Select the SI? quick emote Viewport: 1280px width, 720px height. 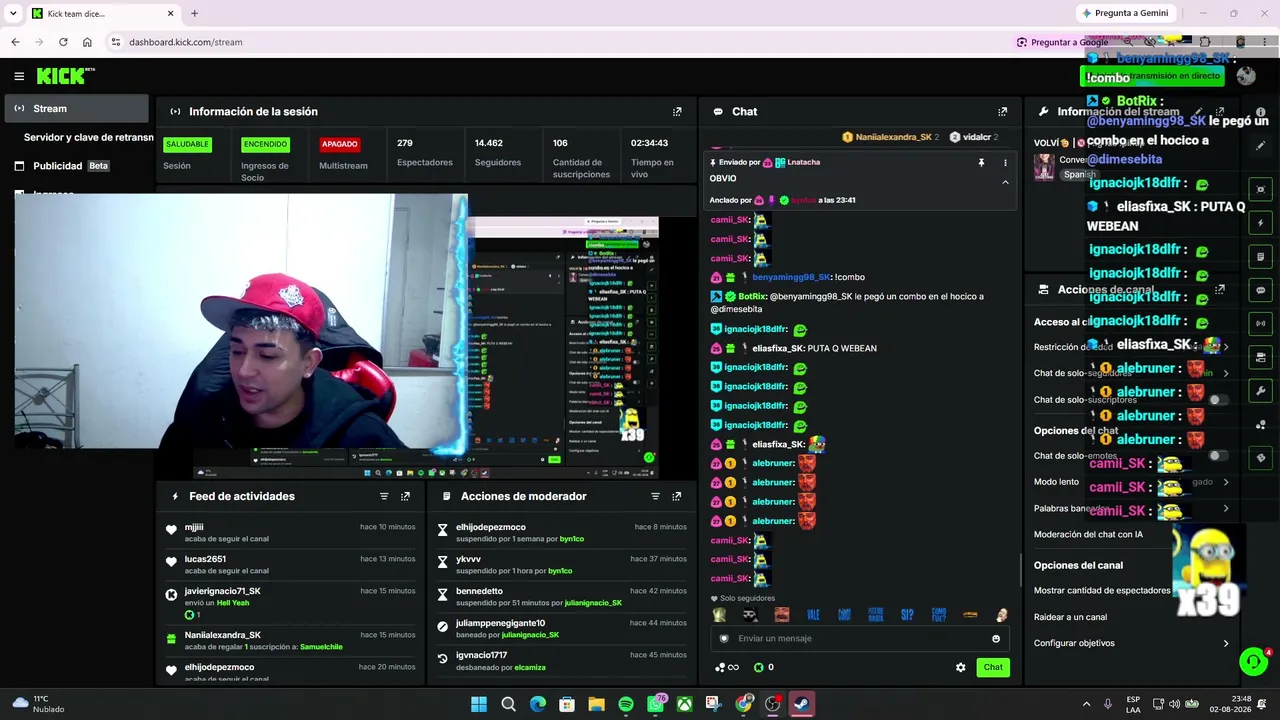(x=907, y=615)
